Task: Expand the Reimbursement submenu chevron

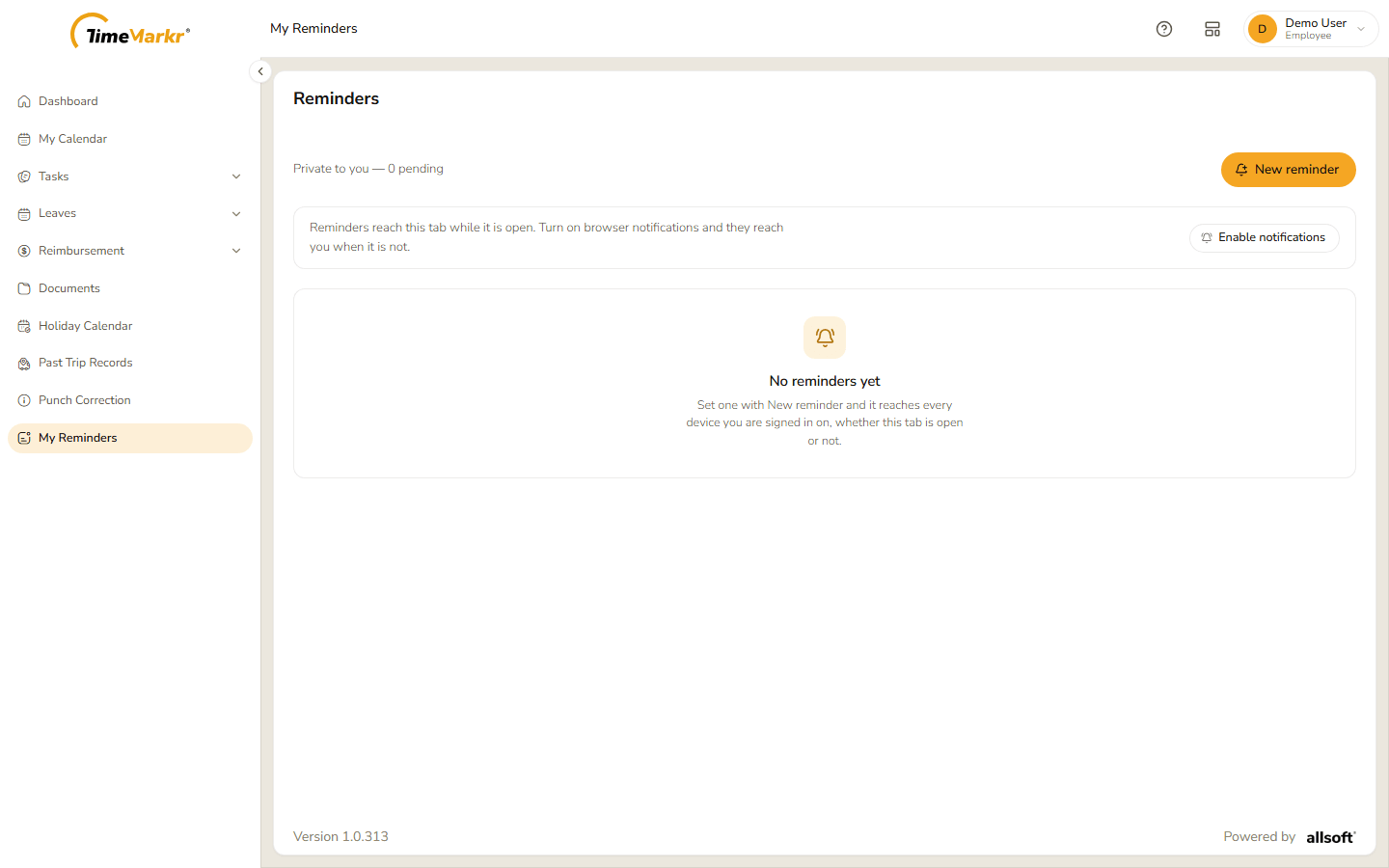Action: [x=236, y=251]
